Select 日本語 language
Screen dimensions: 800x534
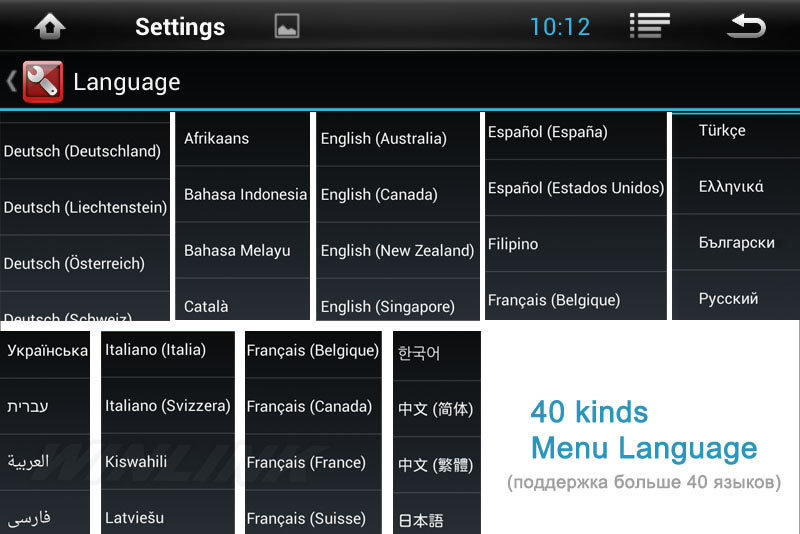tap(420, 520)
